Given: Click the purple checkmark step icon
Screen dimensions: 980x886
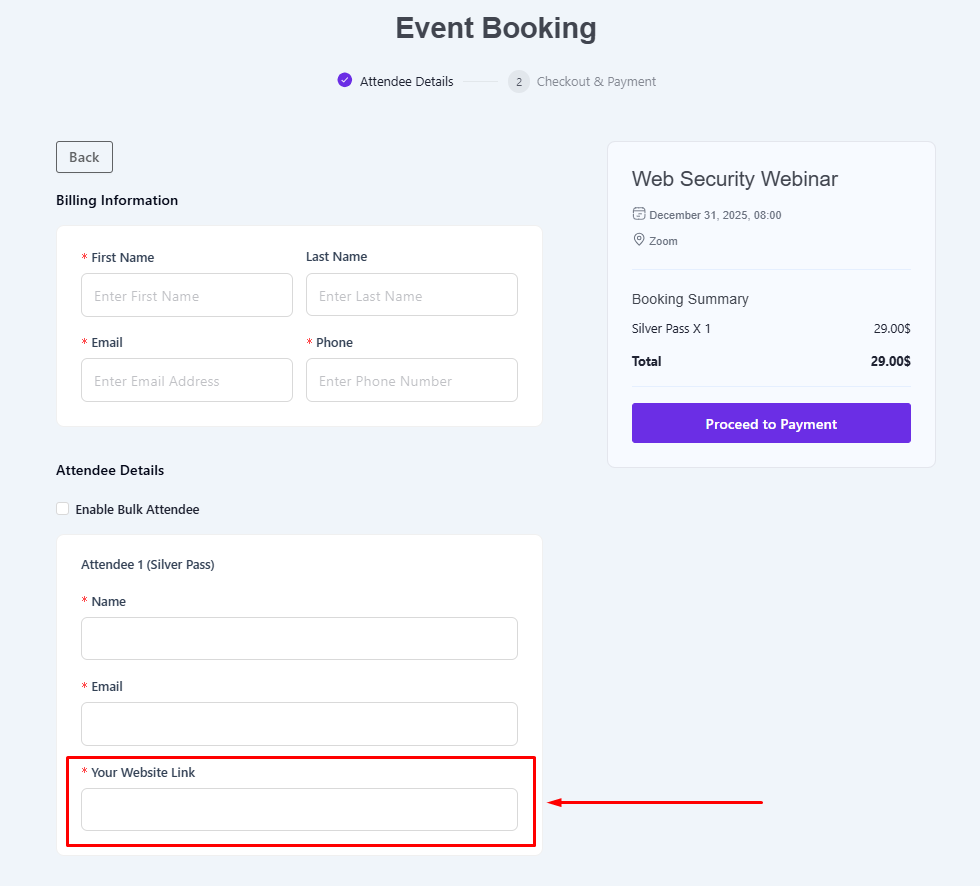Looking at the screenshot, I should pos(345,81).
